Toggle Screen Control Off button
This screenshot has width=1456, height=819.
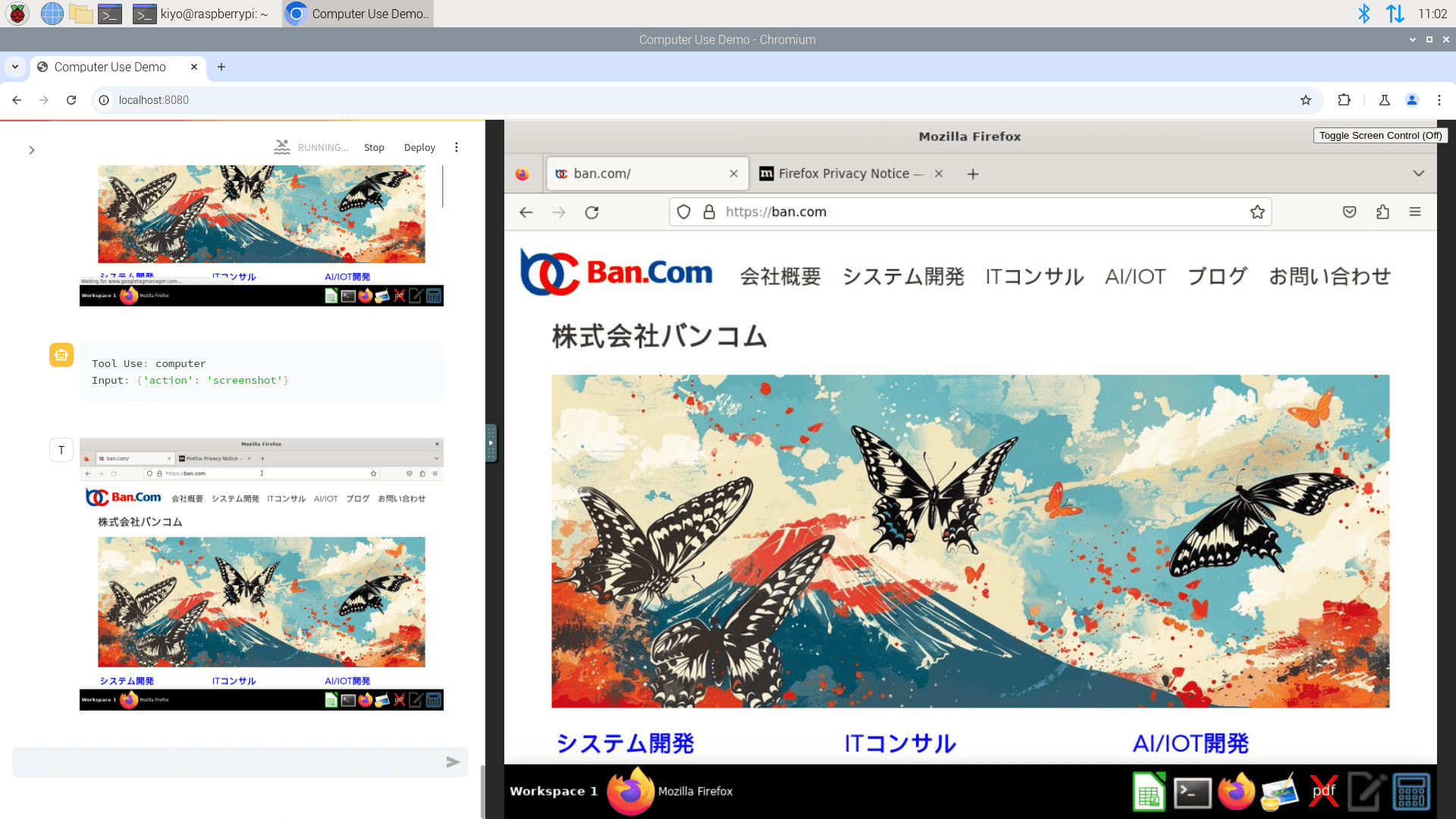1381,135
